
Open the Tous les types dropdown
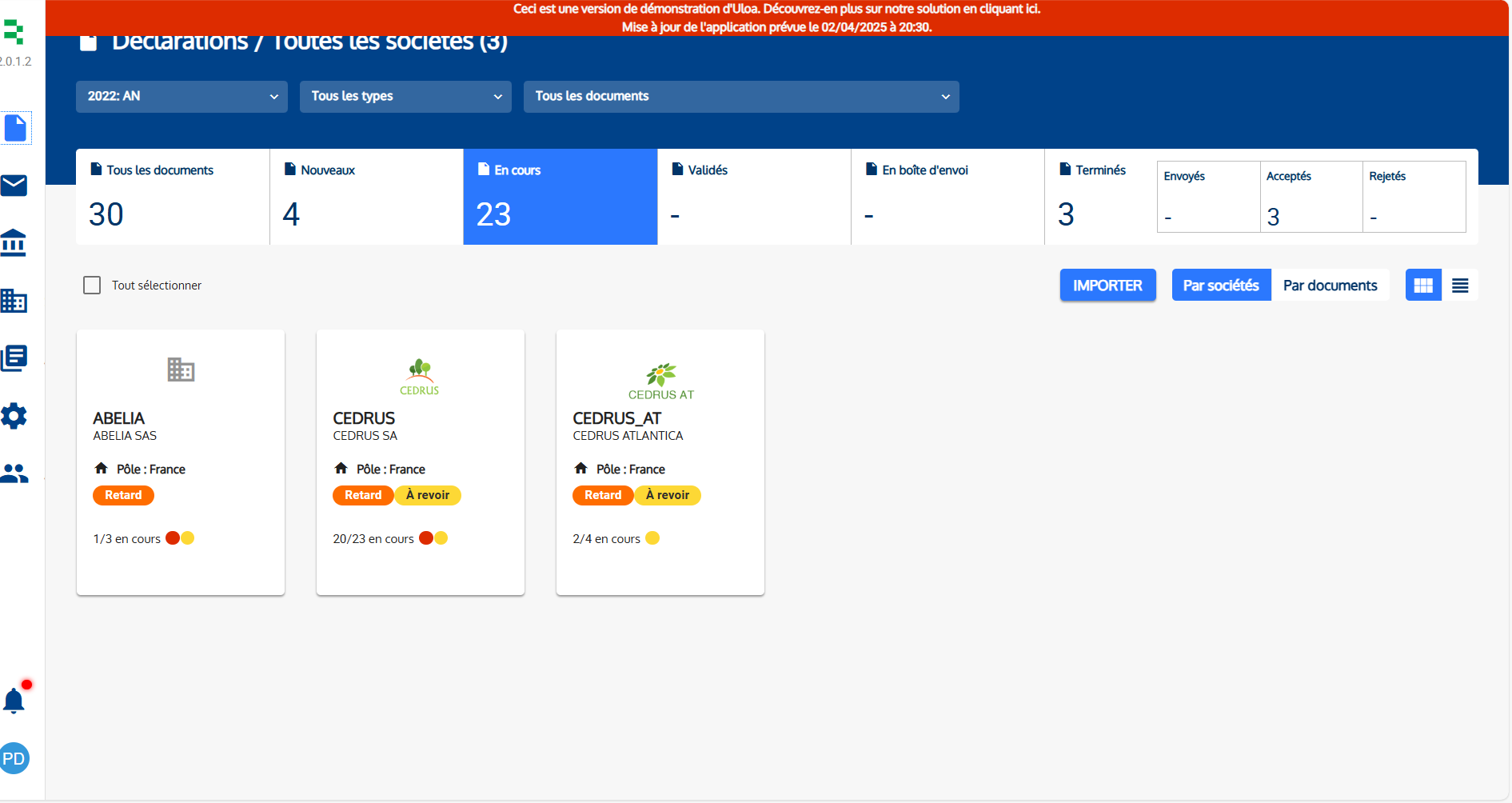pyautogui.click(x=405, y=97)
